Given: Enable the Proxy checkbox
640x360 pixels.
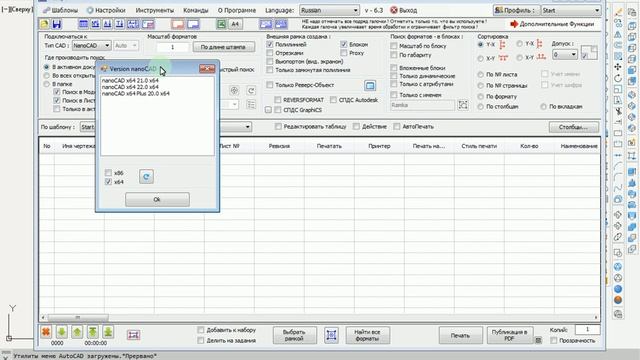Looking at the screenshot, I should 344,53.
